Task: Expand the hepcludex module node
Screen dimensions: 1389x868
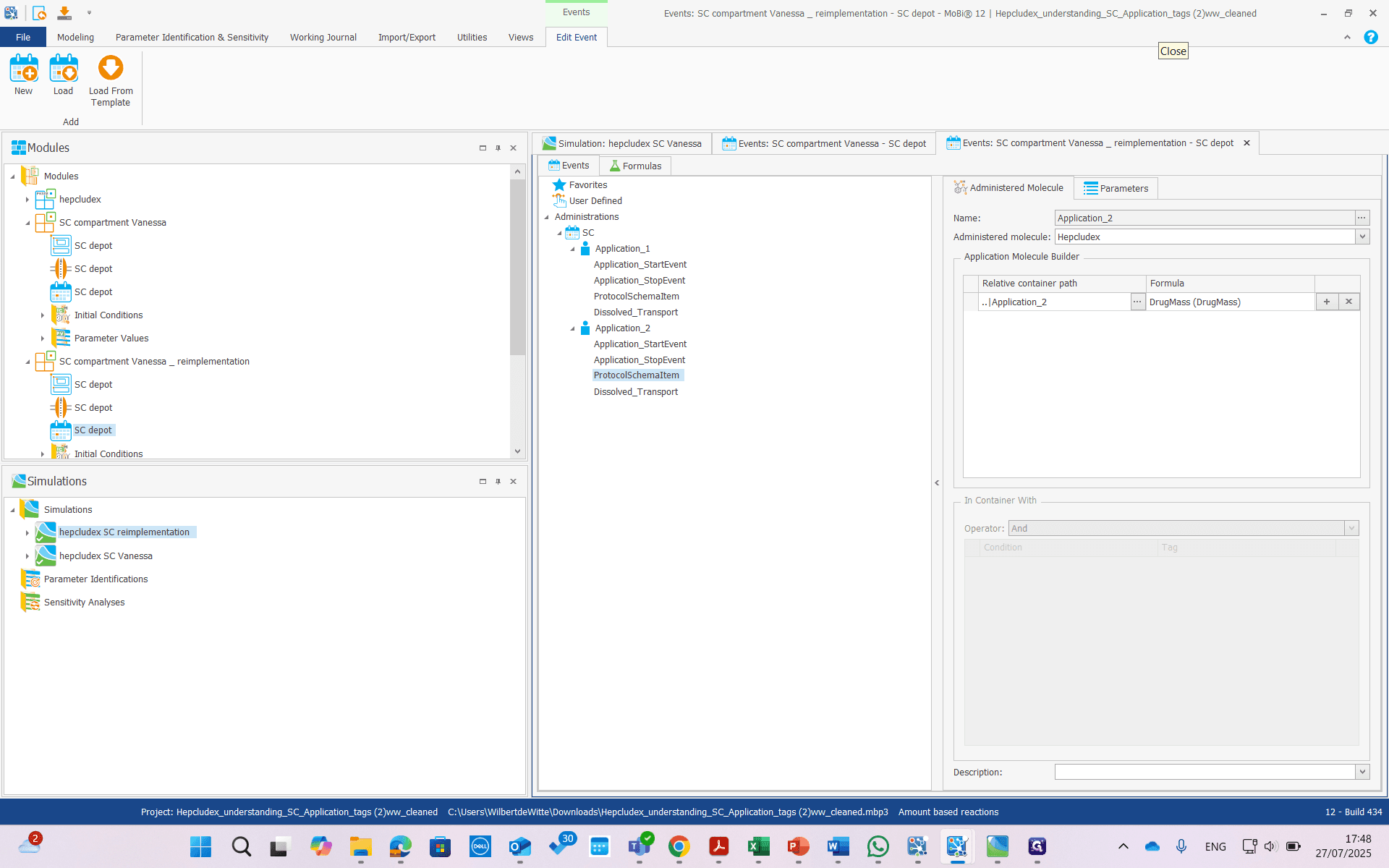Action: pyautogui.click(x=27, y=200)
